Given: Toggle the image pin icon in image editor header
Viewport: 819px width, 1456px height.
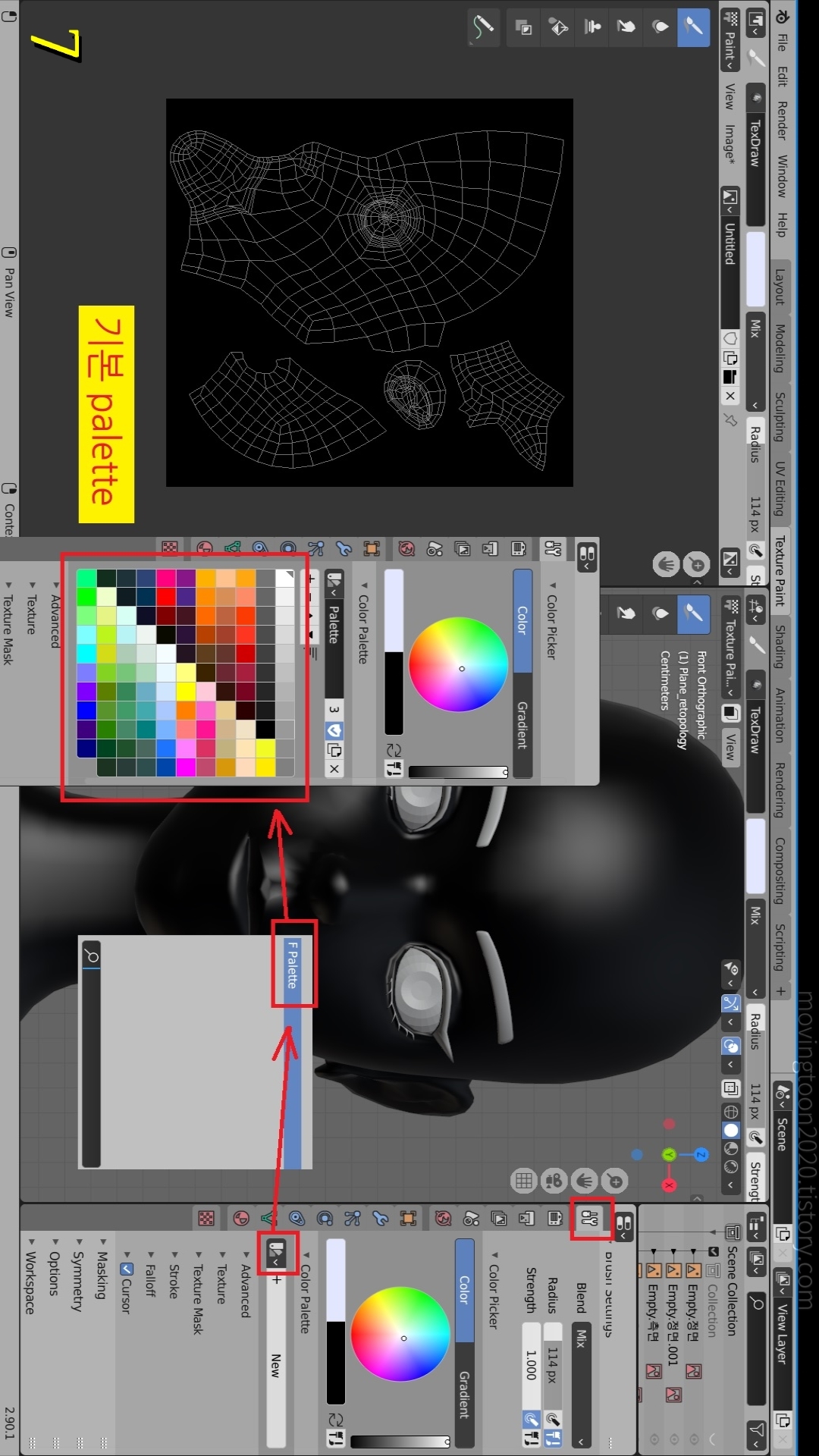Looking at the screenshot, I should coord(730,419).
